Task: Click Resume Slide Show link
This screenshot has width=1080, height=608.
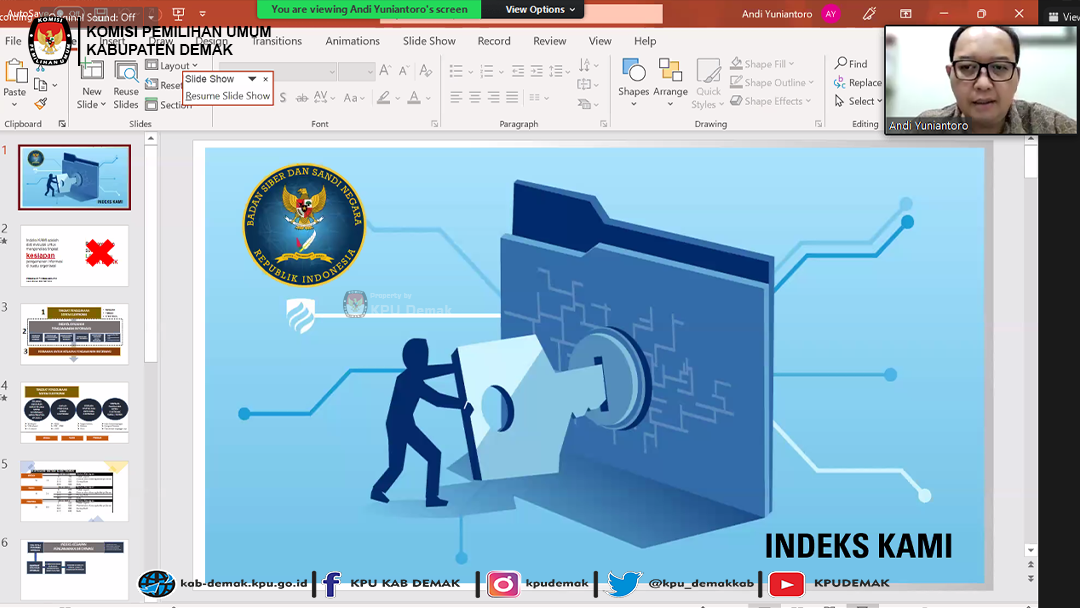Action: click(227, 96)
